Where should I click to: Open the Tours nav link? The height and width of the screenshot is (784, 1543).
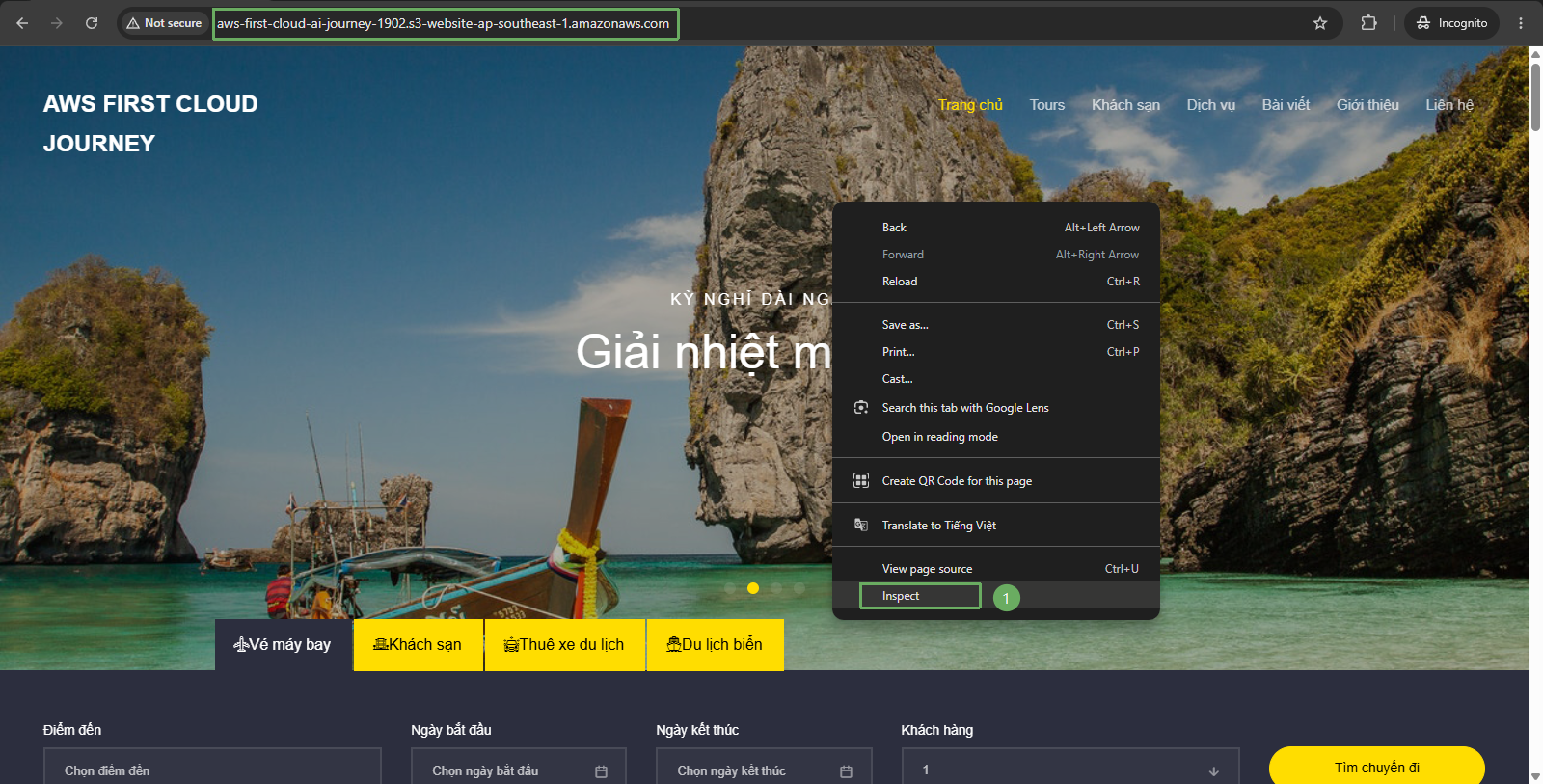(1047, 104)
